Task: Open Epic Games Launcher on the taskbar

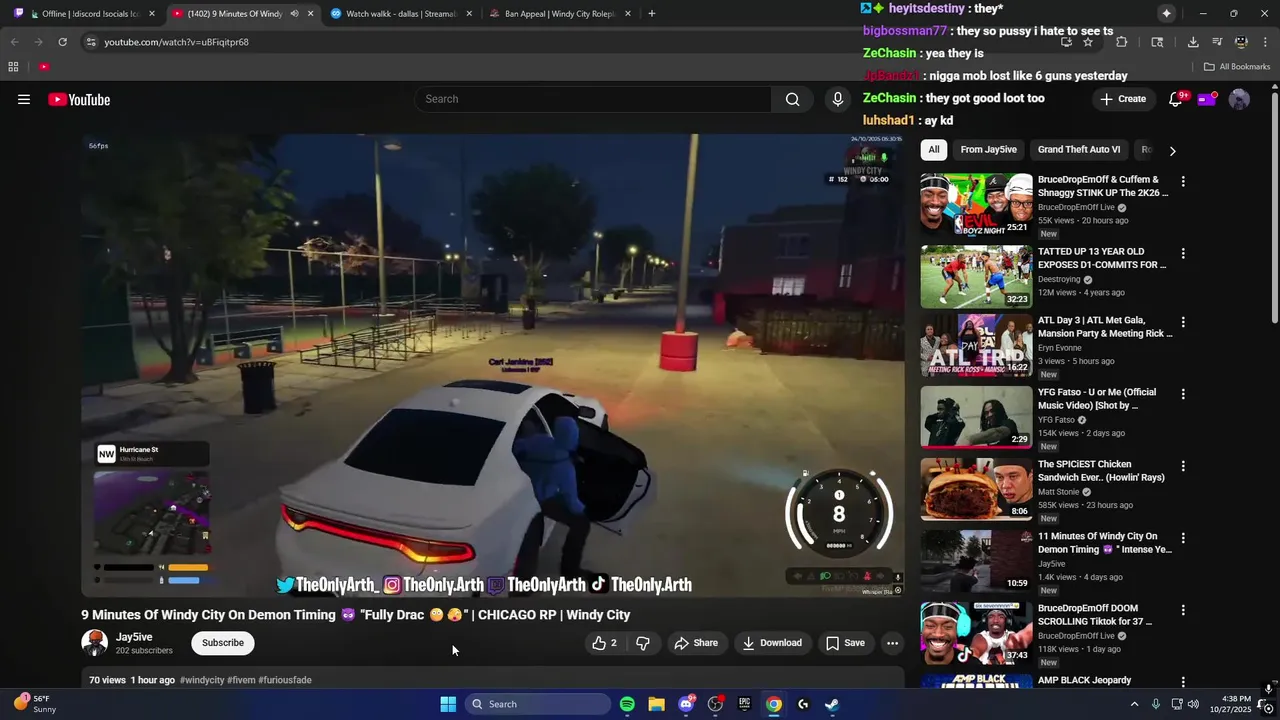Action: 744,704
